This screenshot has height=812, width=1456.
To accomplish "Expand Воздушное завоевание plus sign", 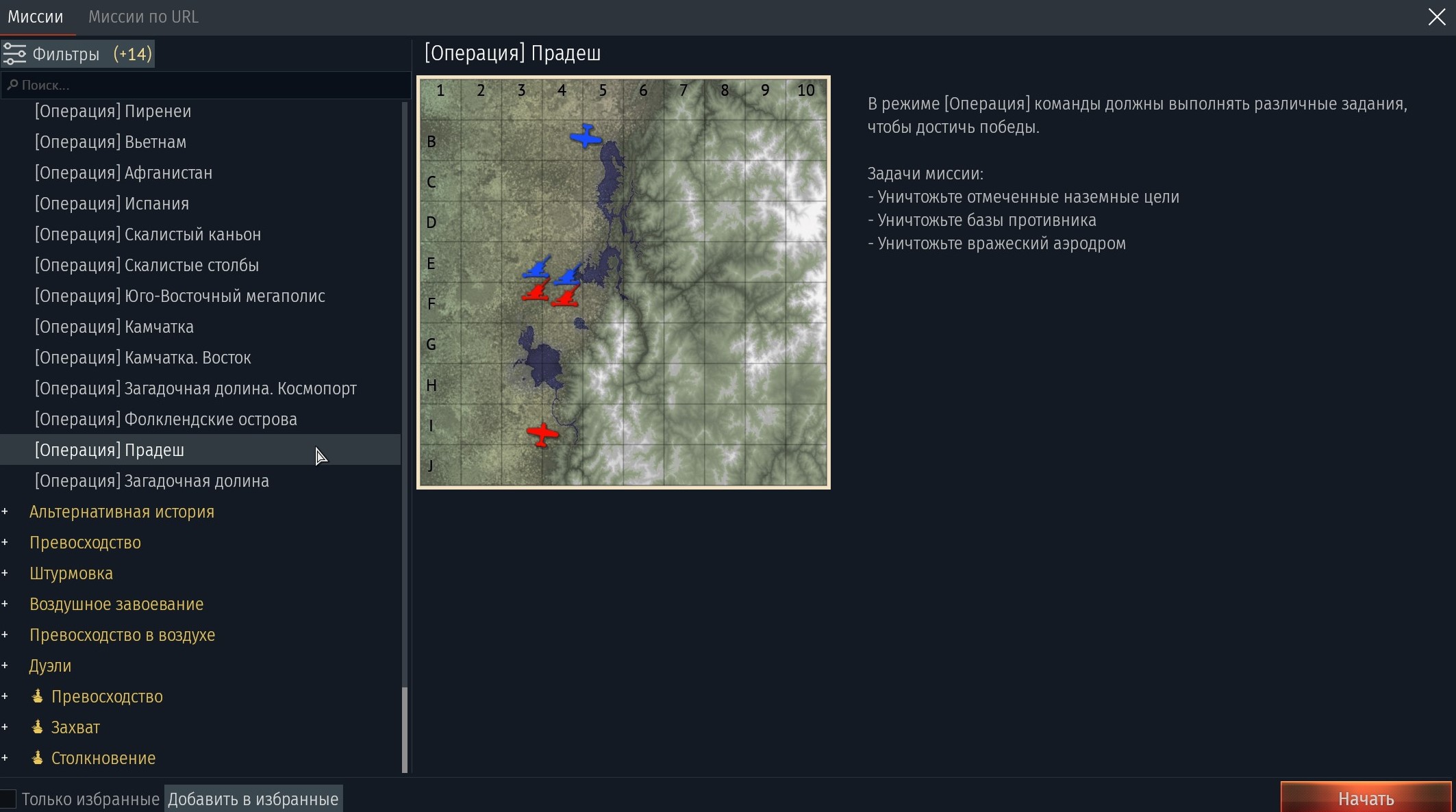I will click(5, 604).
